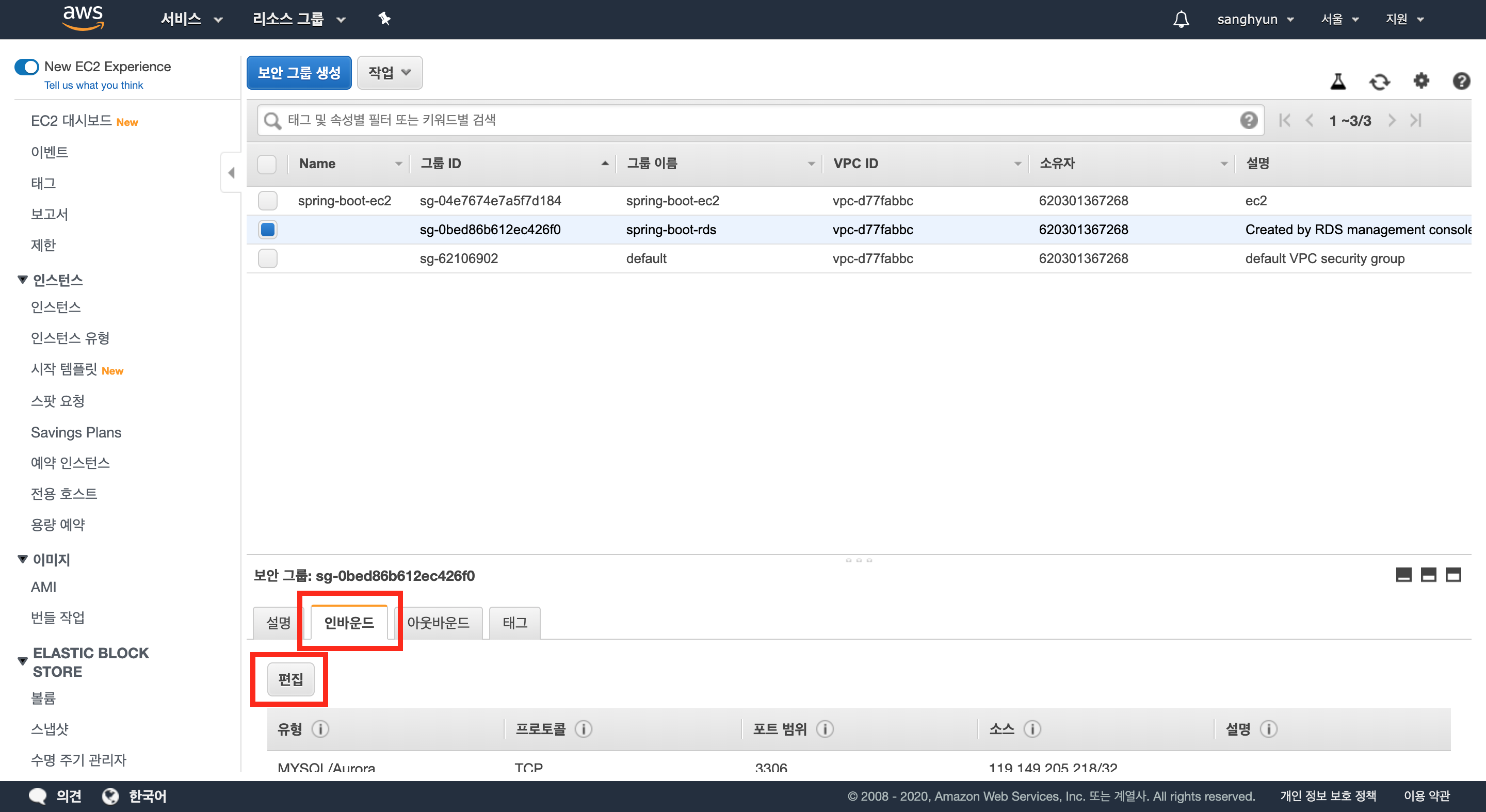Screen dimensions: 1486x812
Task: Check the default security group checkbox
Action: 268,258
